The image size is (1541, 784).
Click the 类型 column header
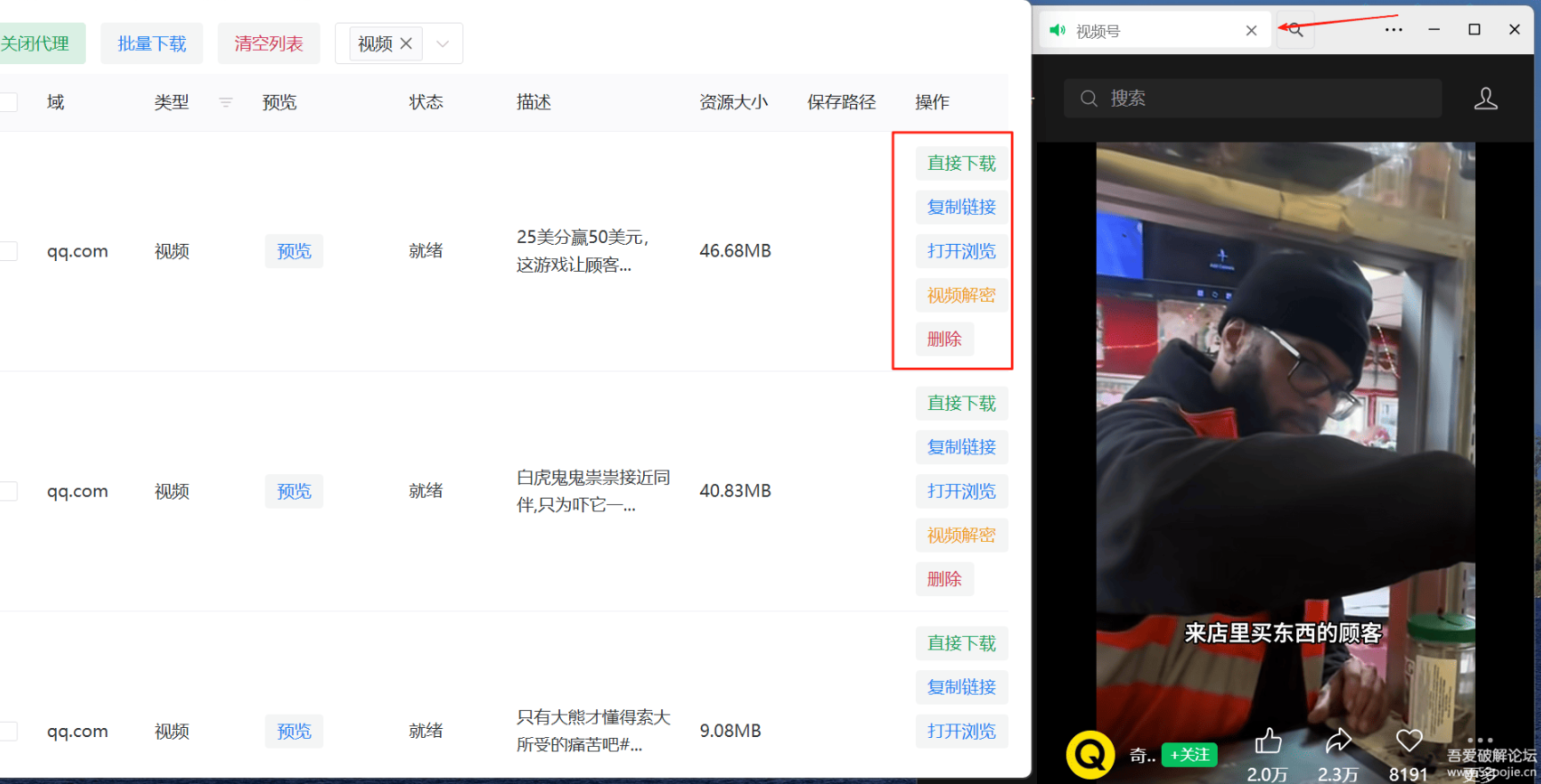172,102
